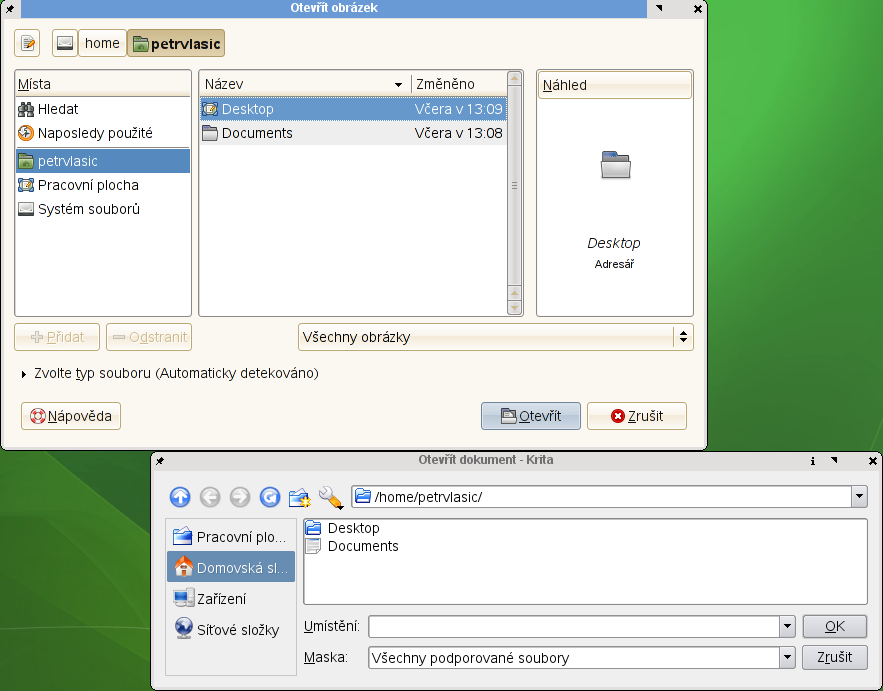The width and height of the screenshot is (883, 691).
Task: Open Systém souborů in the places list
Action: tap(103, 209)
